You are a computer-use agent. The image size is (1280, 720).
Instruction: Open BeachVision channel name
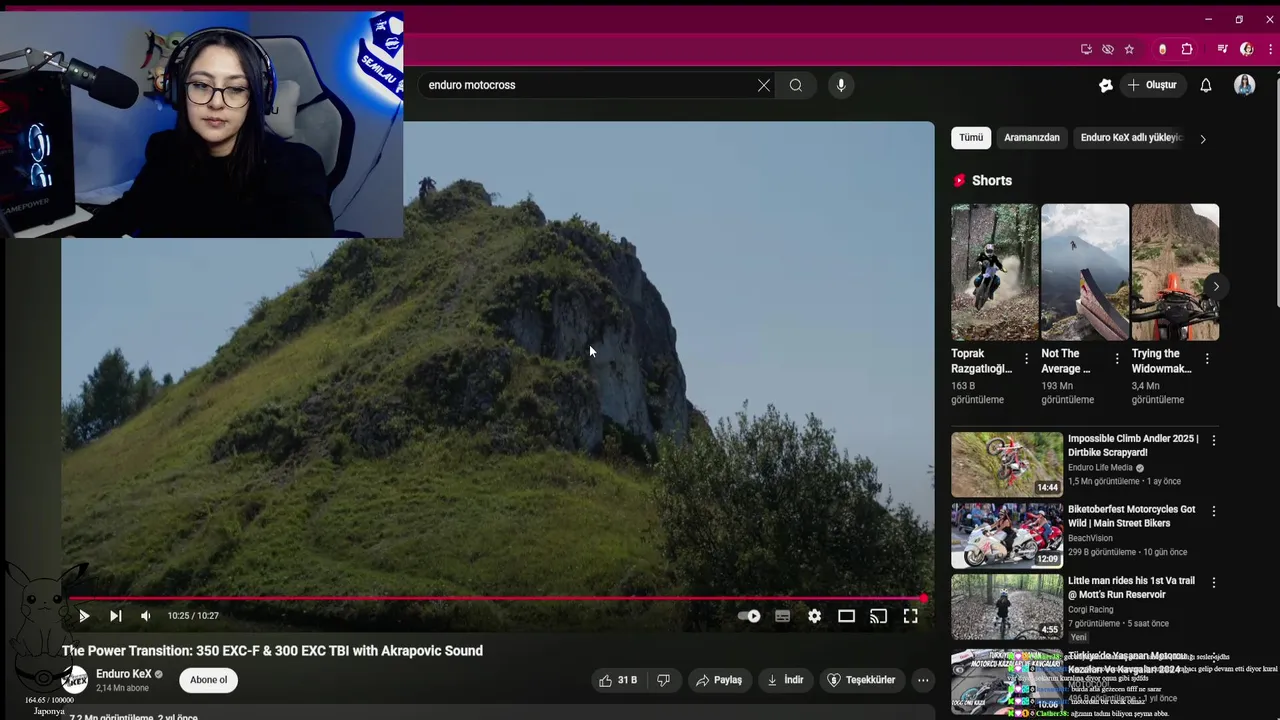coord(1090,538)
